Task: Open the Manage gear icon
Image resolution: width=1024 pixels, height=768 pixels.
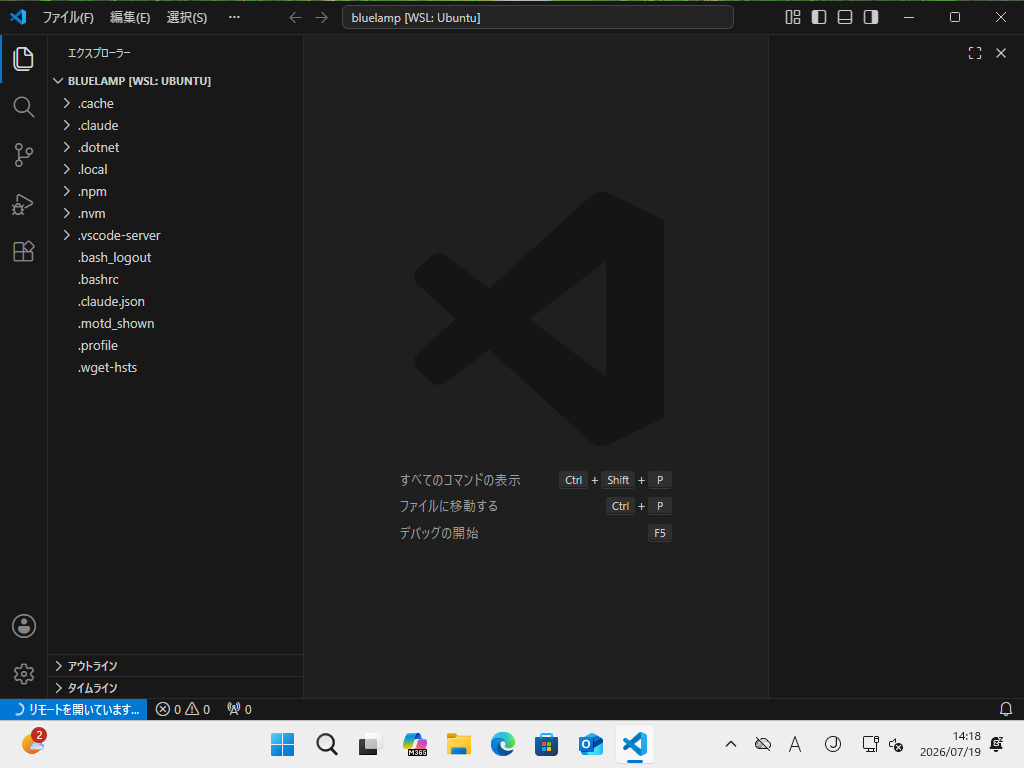Action: click(x=24, y=674)
